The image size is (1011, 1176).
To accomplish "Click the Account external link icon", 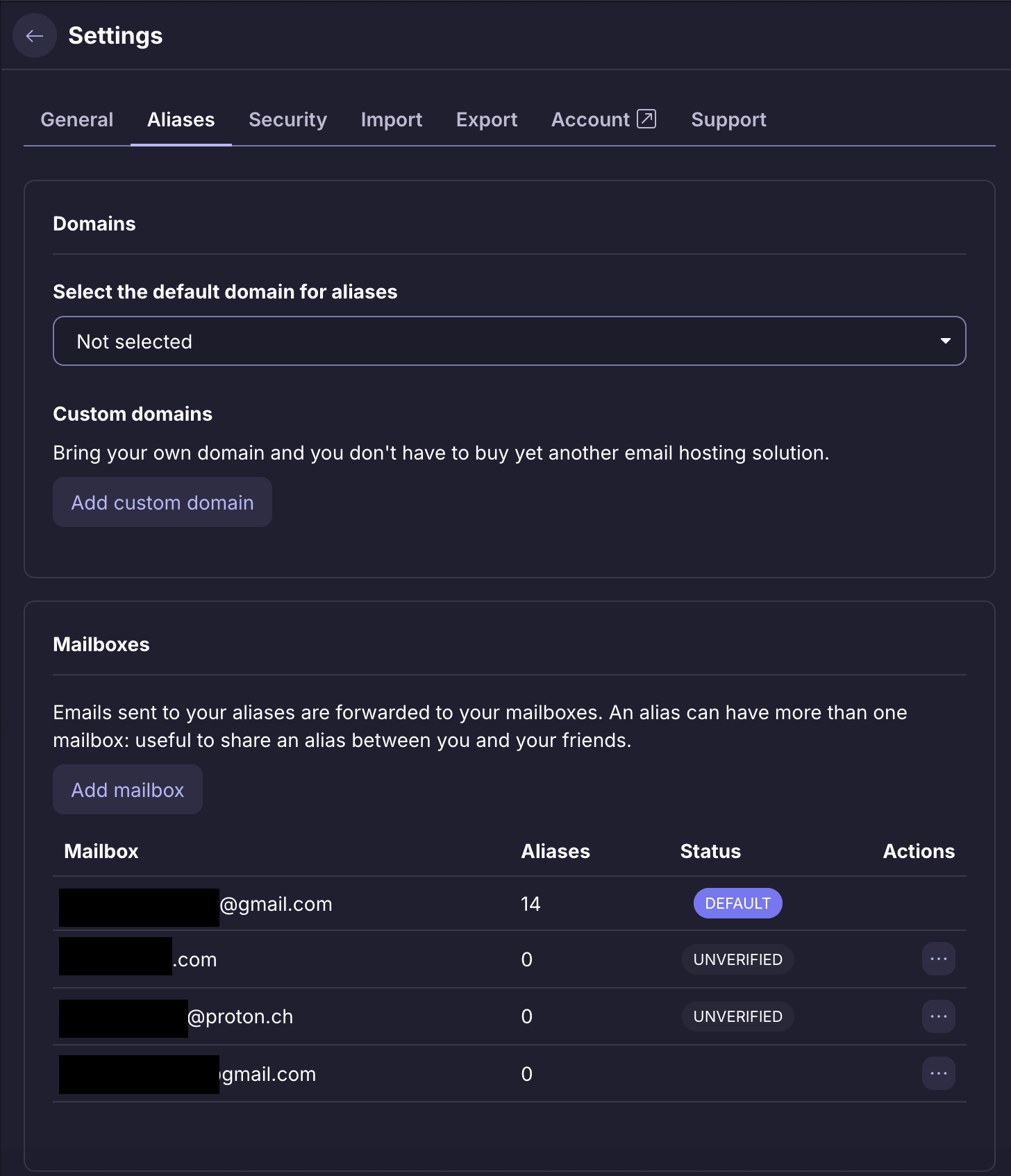I will click(646, 119).
